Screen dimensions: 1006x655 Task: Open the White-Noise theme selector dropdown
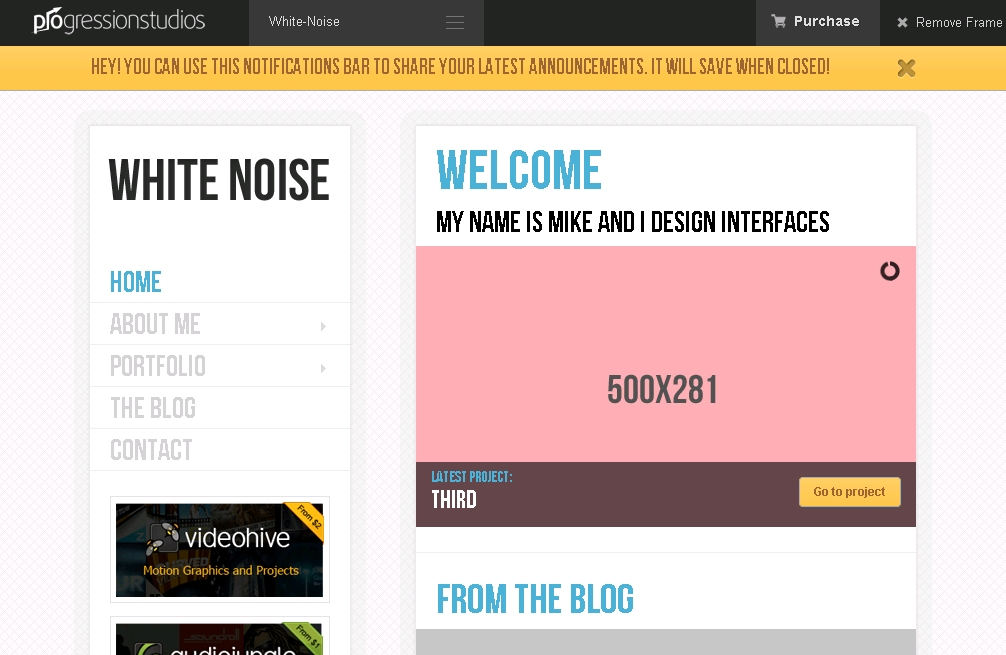[365, 22]
